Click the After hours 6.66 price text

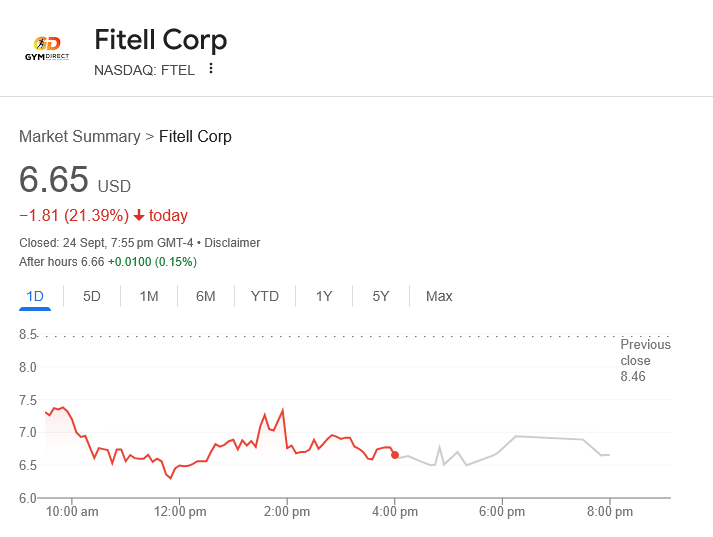click(62, 262)
